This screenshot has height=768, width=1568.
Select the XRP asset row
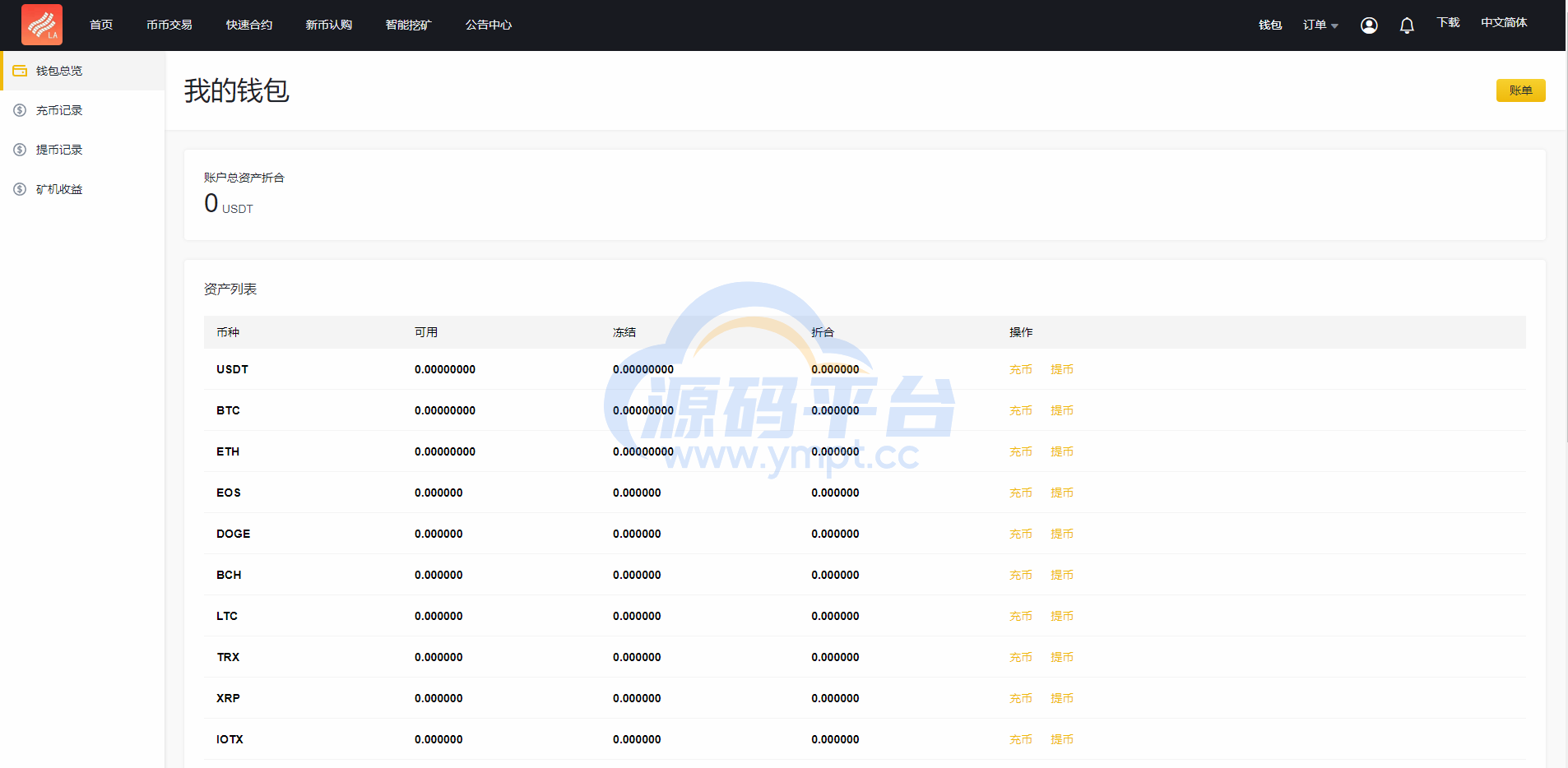[x=228, y=698]
